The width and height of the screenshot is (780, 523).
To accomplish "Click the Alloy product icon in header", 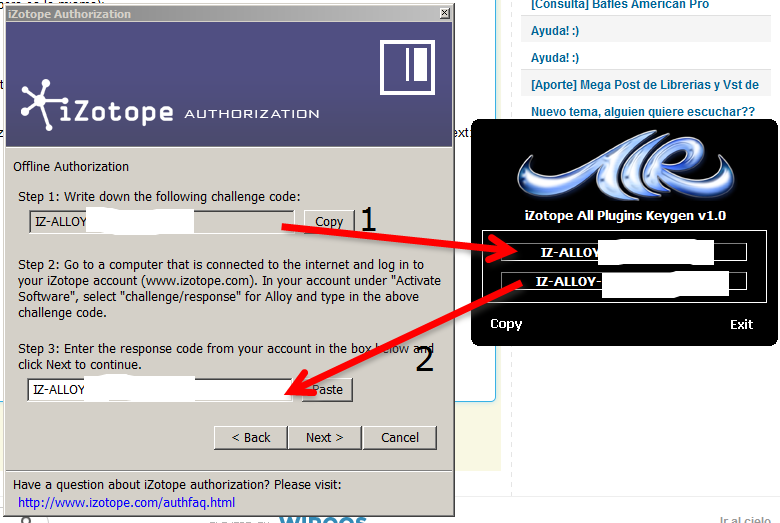I will 407,67.
